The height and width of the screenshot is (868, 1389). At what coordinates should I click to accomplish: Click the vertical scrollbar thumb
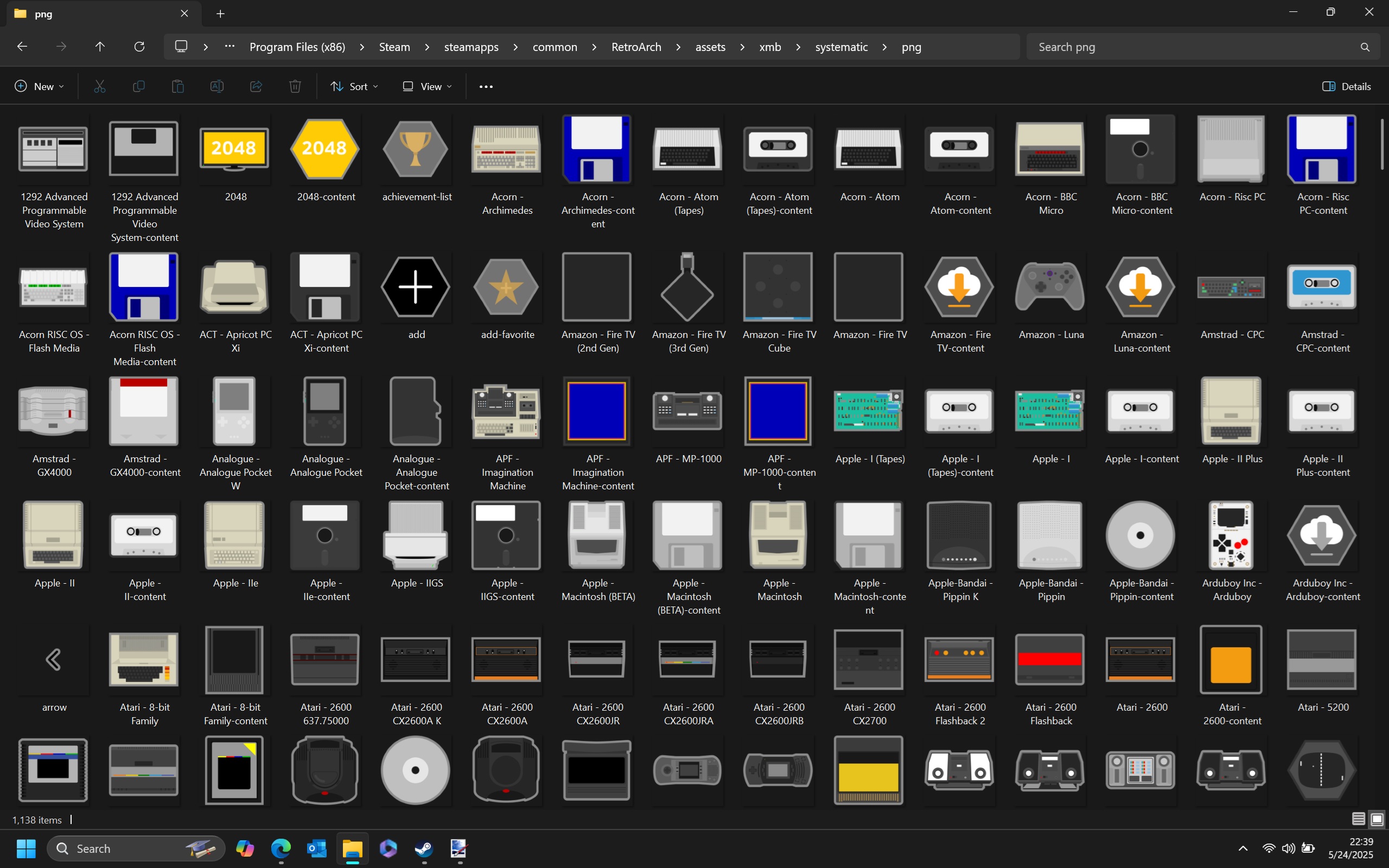pos(1381,144)
